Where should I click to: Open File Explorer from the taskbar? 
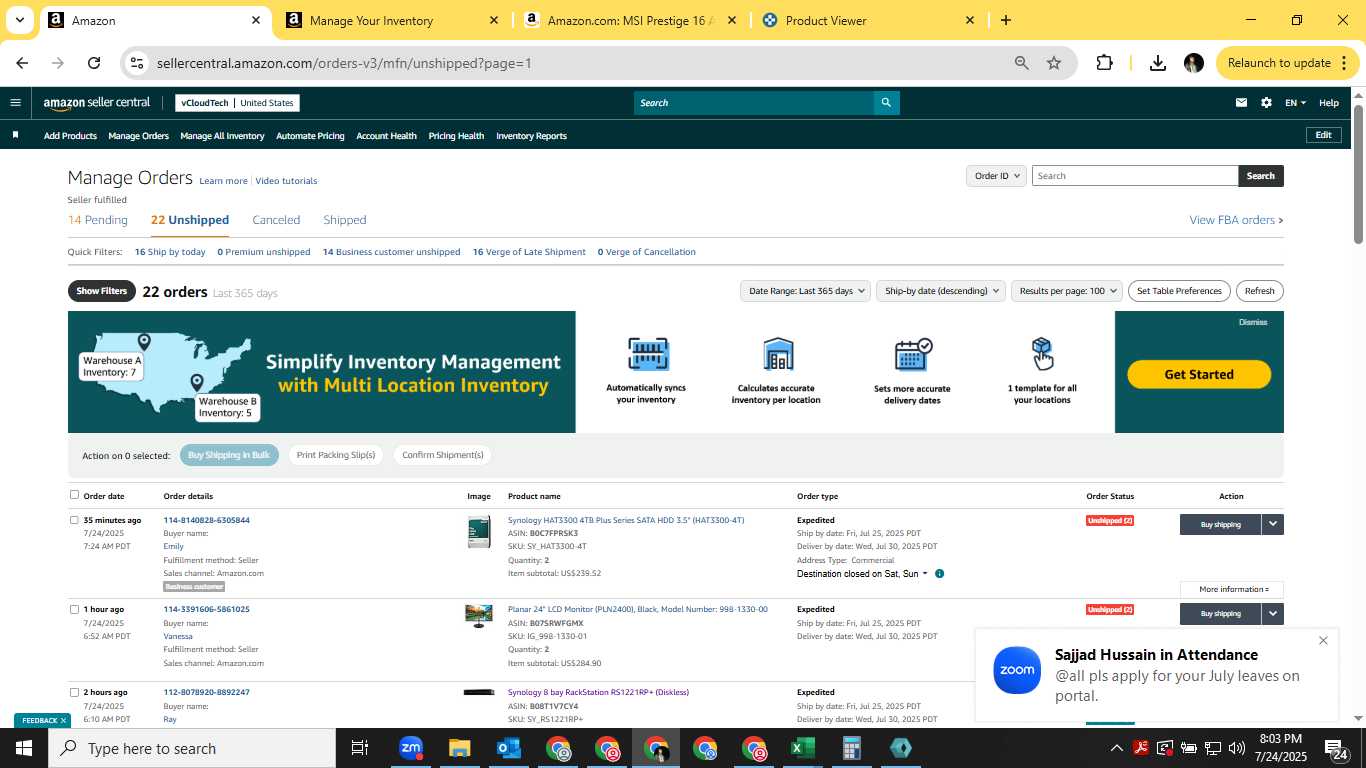pyautogui.click(x=459, y=748)
